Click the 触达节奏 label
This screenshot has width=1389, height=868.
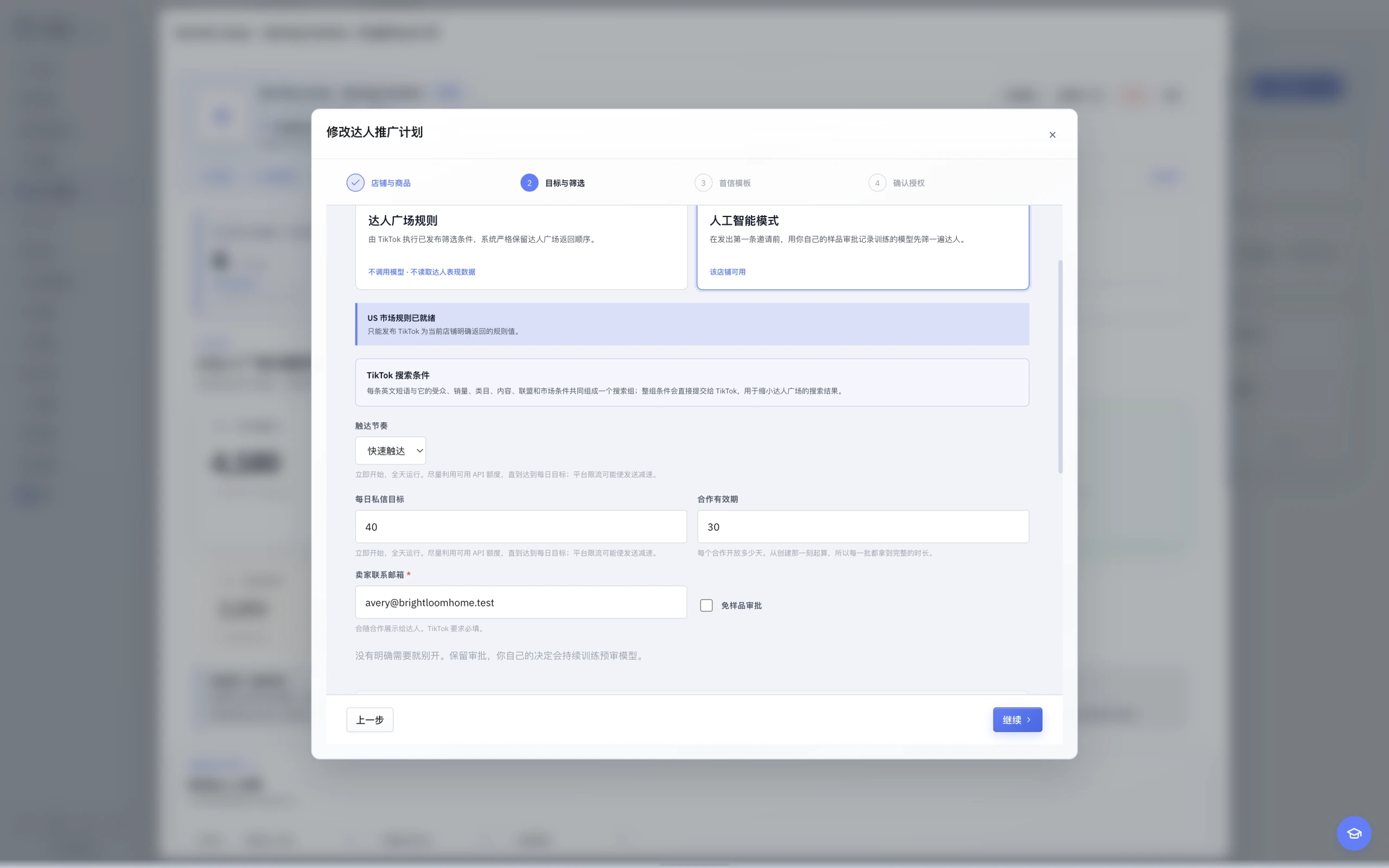pos(371,426)
